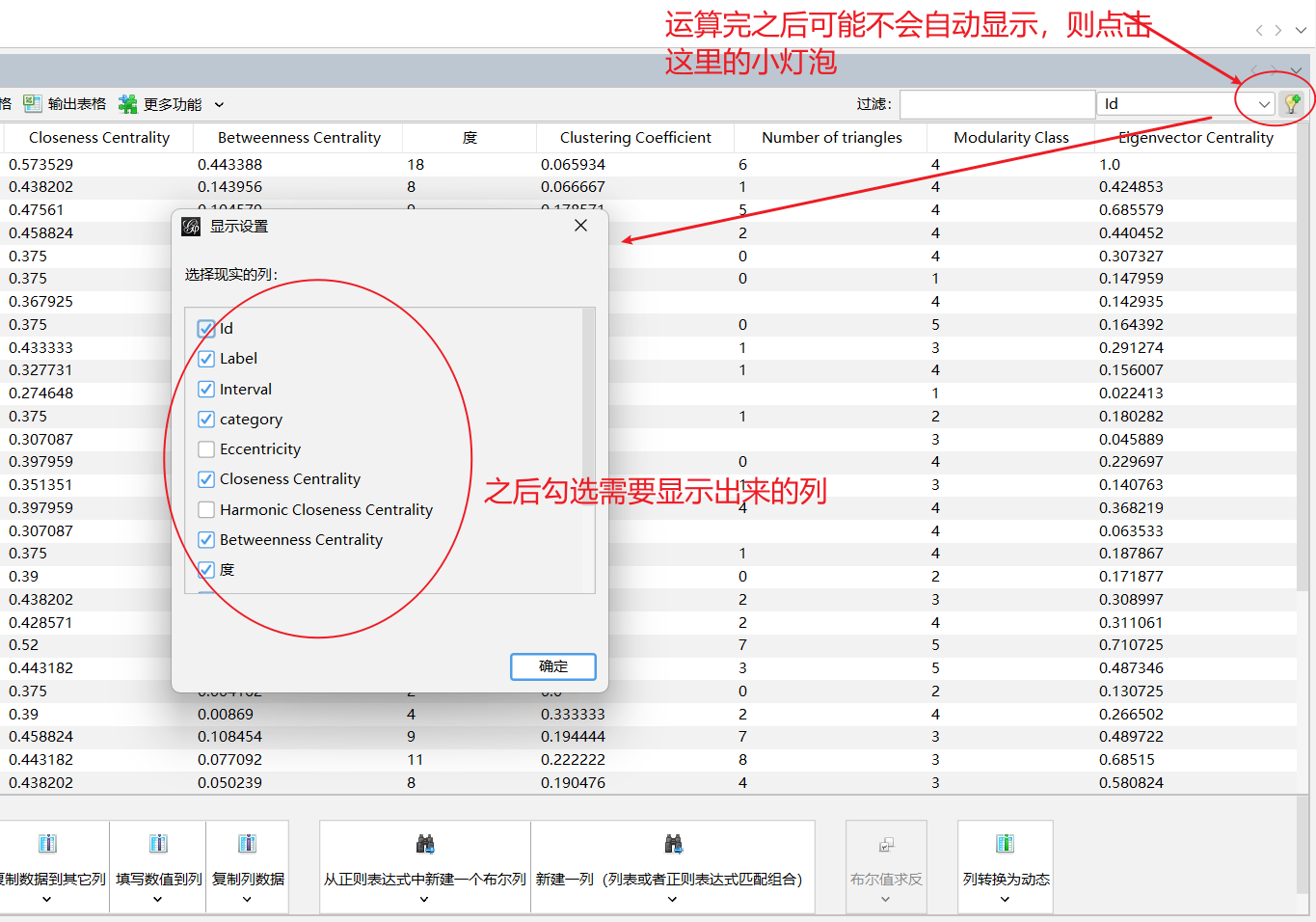Click the 从正则表达式中新建一个布尔列 button label

[425, 880]
